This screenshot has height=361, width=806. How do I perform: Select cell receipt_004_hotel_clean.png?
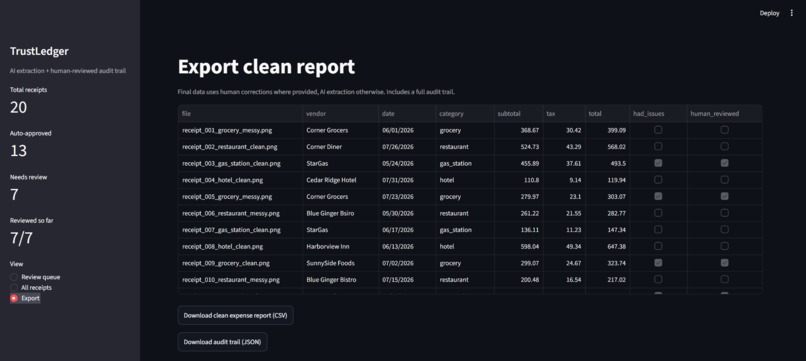coord(240,180)
